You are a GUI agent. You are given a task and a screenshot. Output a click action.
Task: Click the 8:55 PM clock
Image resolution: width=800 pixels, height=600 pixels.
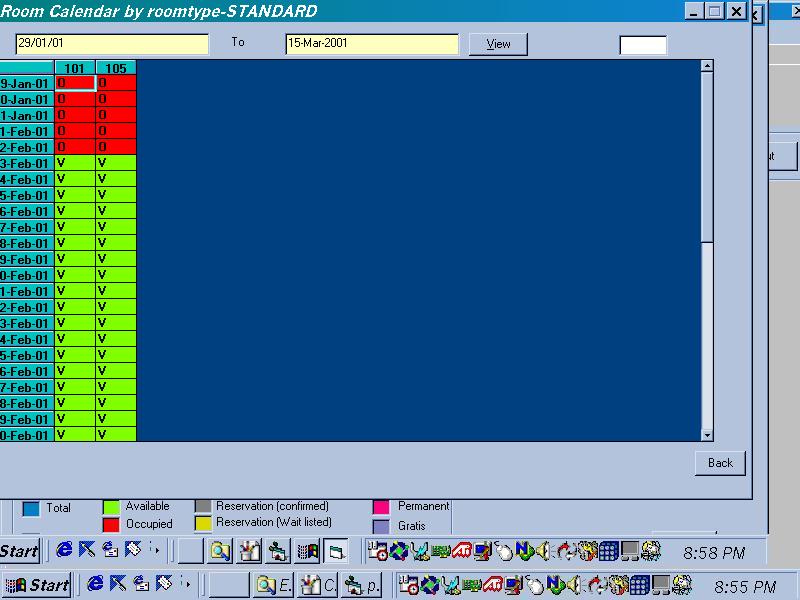pyautogui.click(x=745, y=587)
